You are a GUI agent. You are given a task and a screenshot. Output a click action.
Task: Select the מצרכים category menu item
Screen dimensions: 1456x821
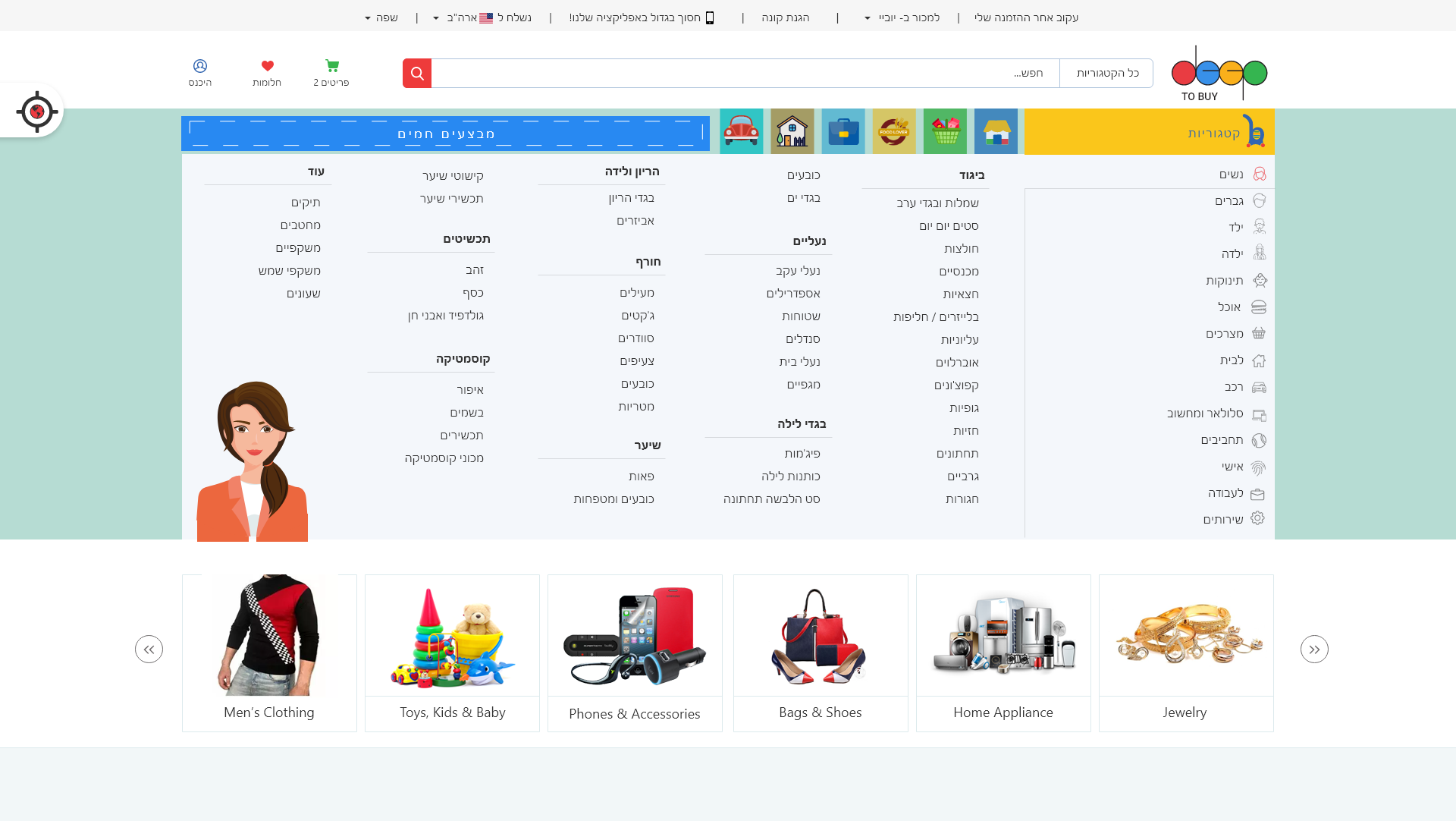1225,333
